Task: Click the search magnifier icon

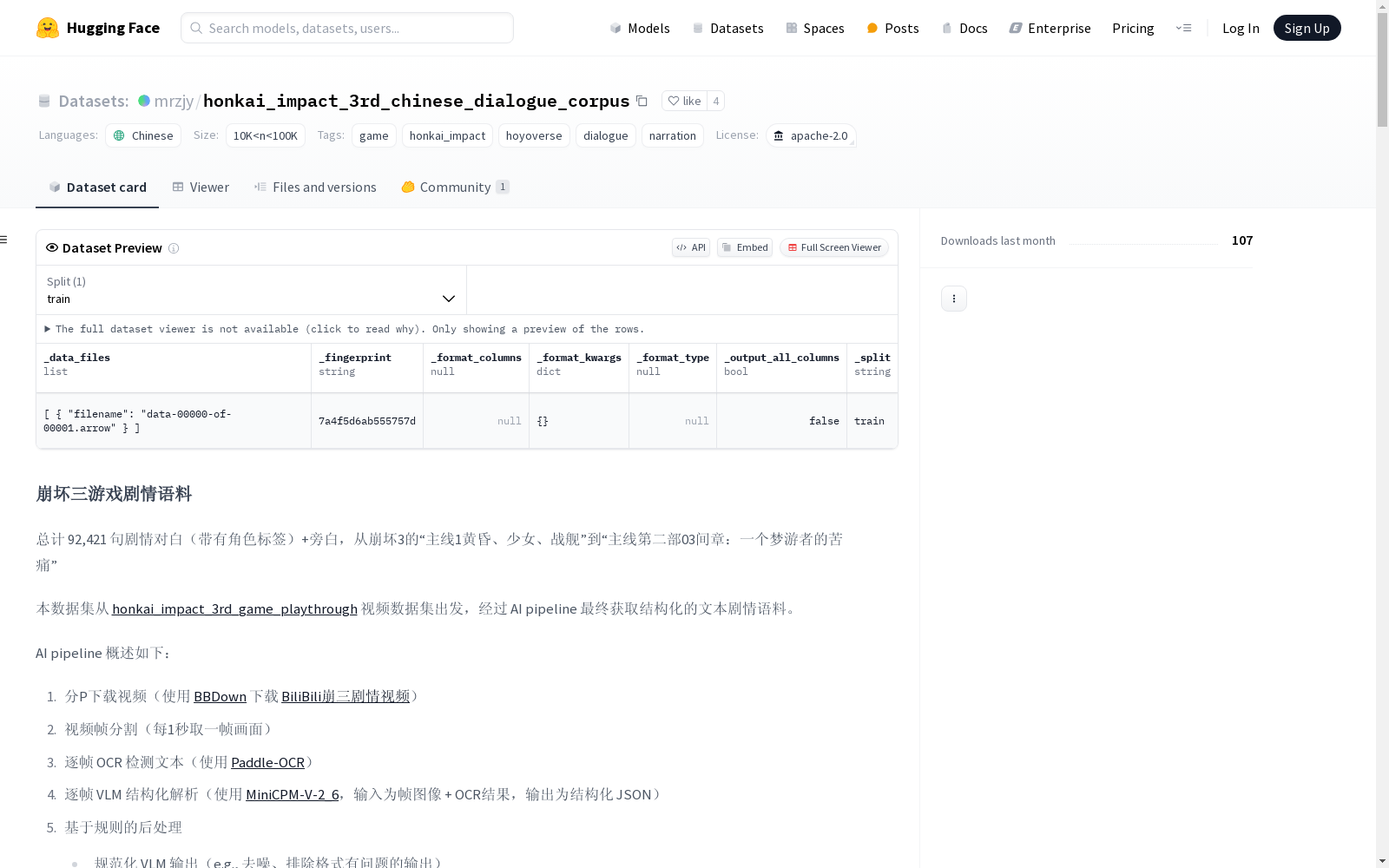Action: pos(196,28)
